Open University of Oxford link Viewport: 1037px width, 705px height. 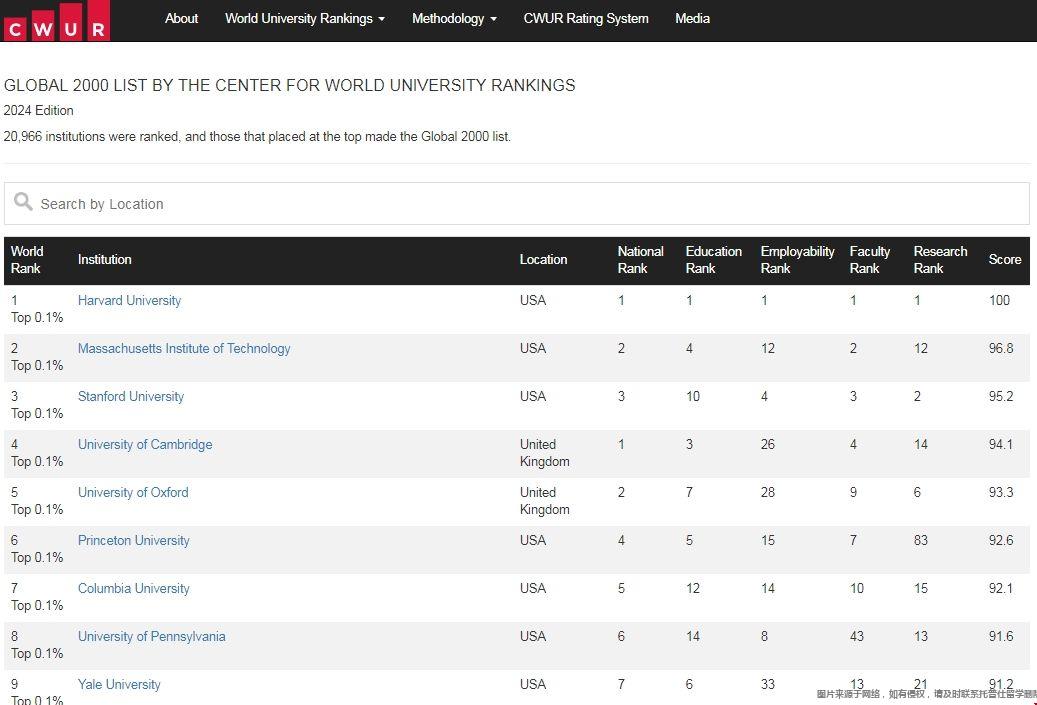point(133,492)
